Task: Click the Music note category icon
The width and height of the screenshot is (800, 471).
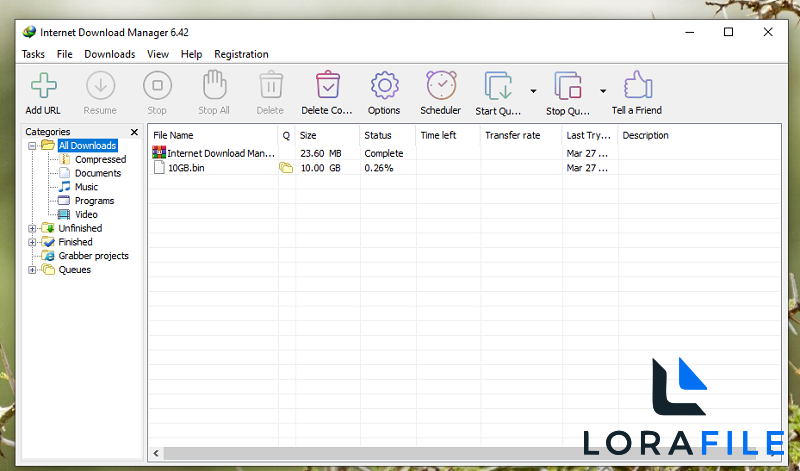Action: (65, 187)
